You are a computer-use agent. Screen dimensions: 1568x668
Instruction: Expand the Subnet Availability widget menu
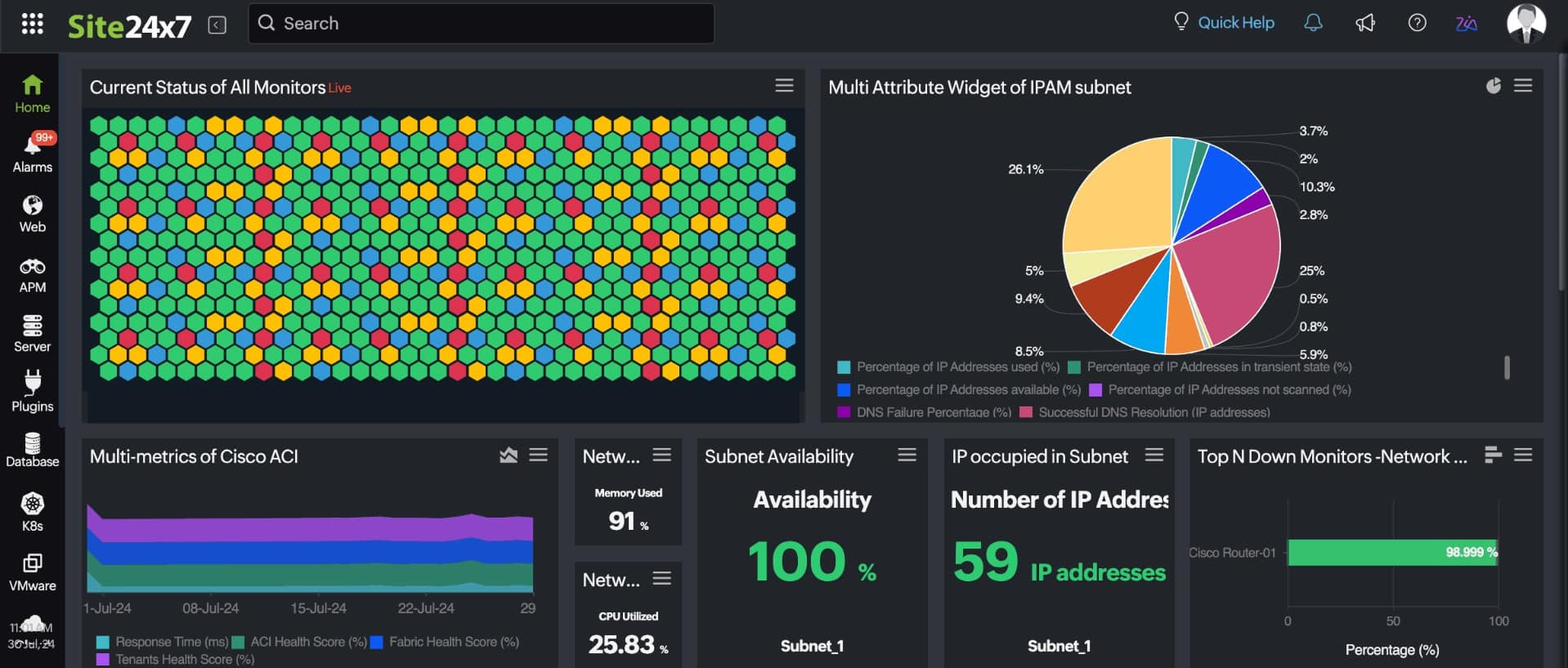[907, 455]
